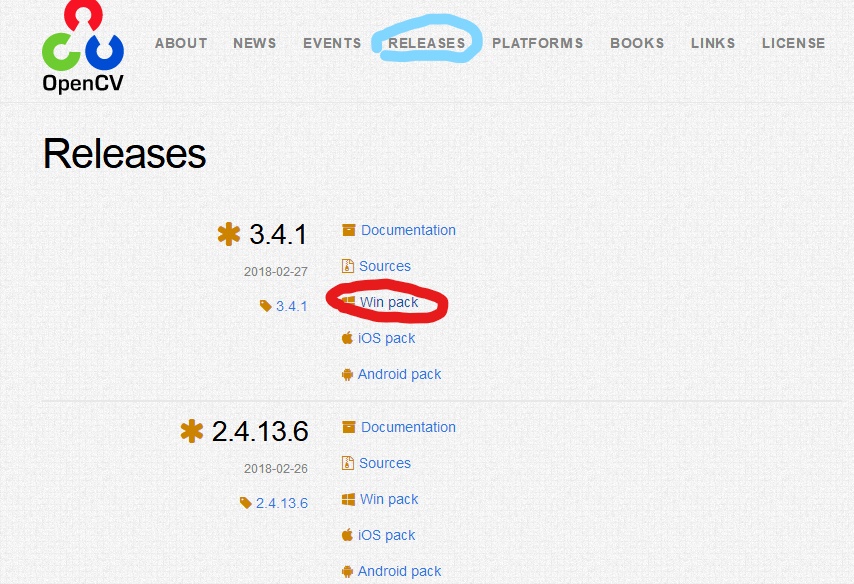This screenshot has height=584, width=854.
Task: Download the 3.4.1 iOS pack
Action: point(386,338)
